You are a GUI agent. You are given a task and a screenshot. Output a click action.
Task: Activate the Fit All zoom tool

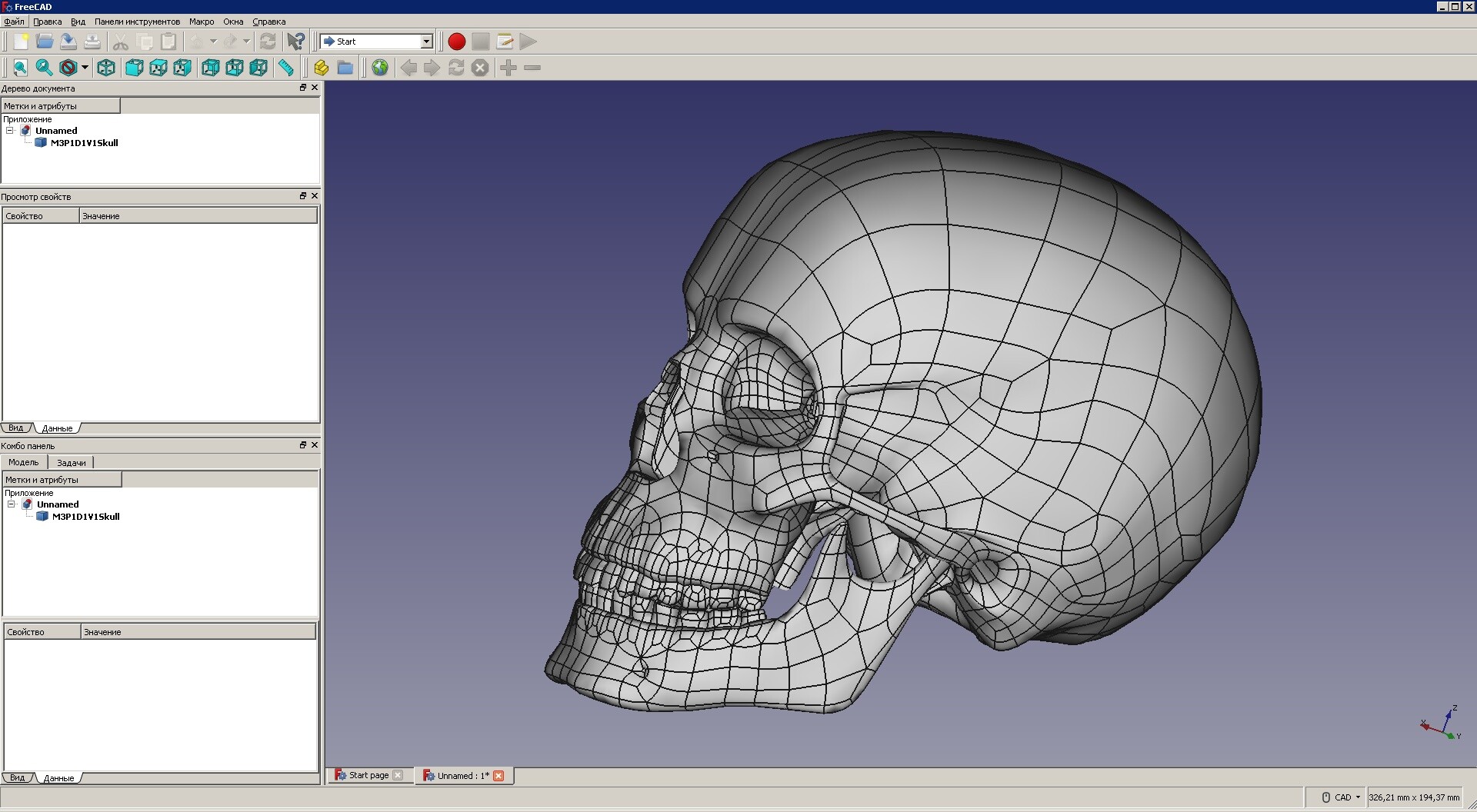tap(19, 68)
